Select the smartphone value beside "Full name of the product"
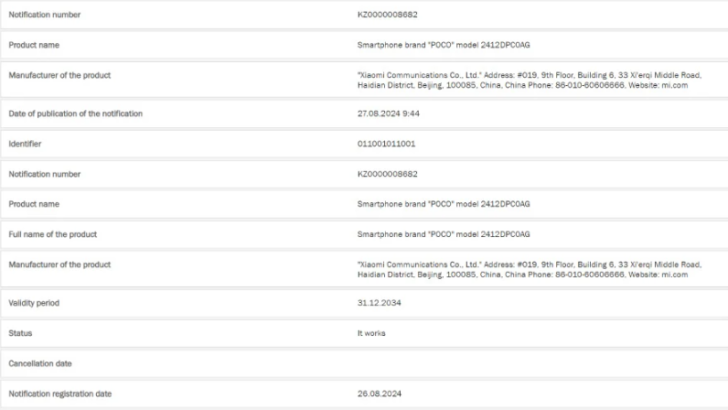 [443, 234]
